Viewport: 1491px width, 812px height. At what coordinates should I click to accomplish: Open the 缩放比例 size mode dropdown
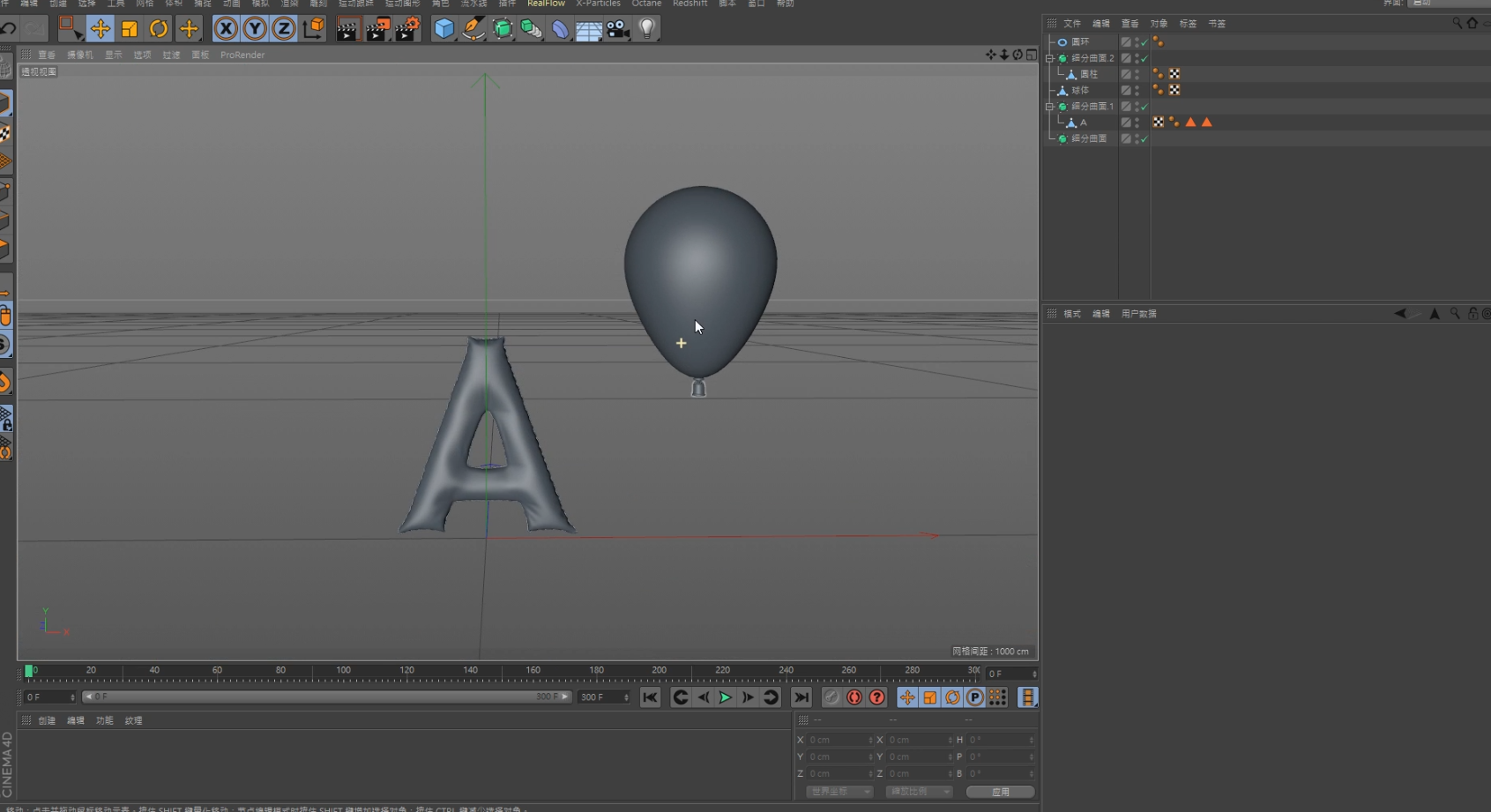[919, 792]
